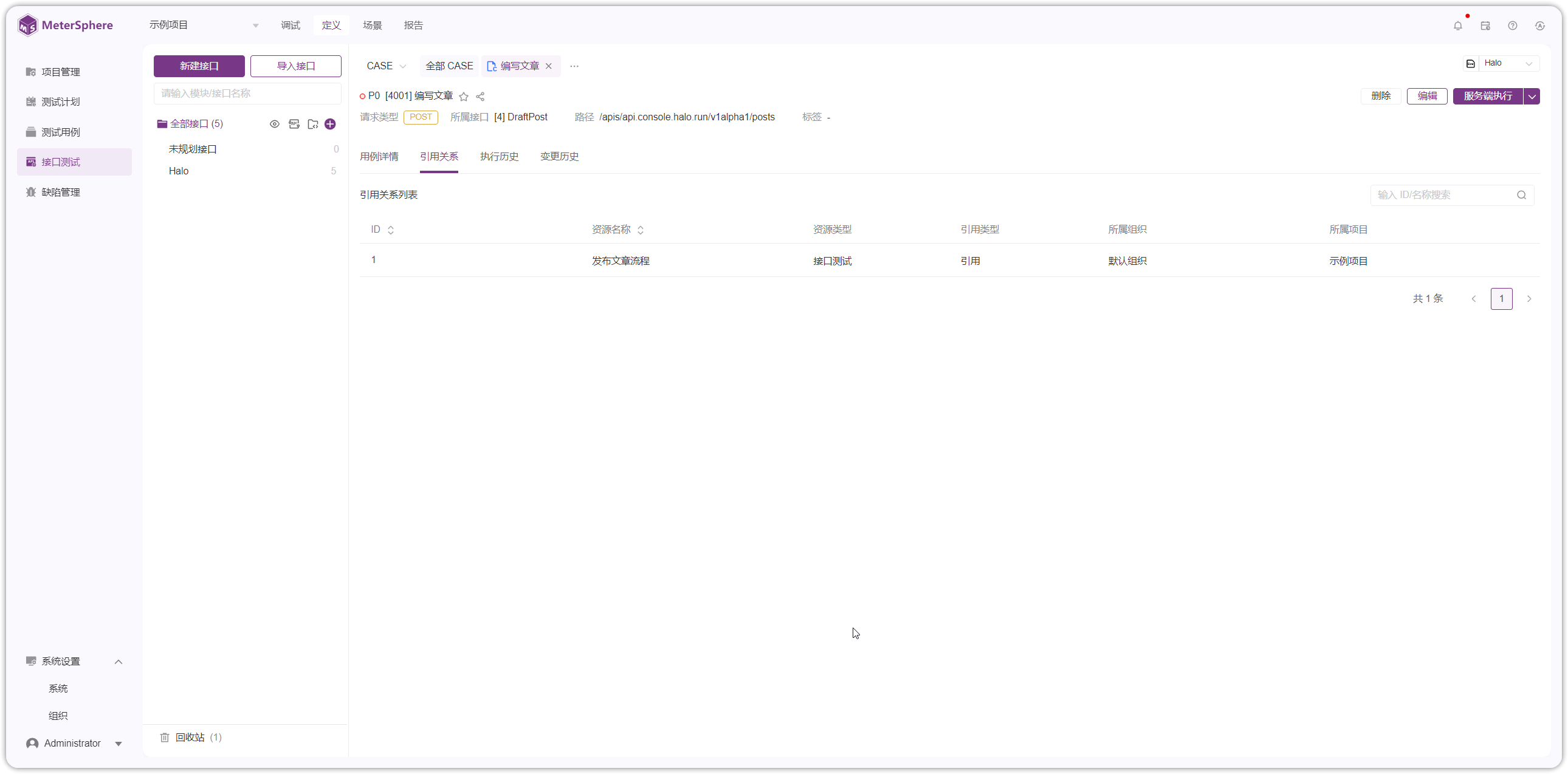Click the MeterSphere logo
Viewport: 1568px width, 774px height.
pos(65,25)
